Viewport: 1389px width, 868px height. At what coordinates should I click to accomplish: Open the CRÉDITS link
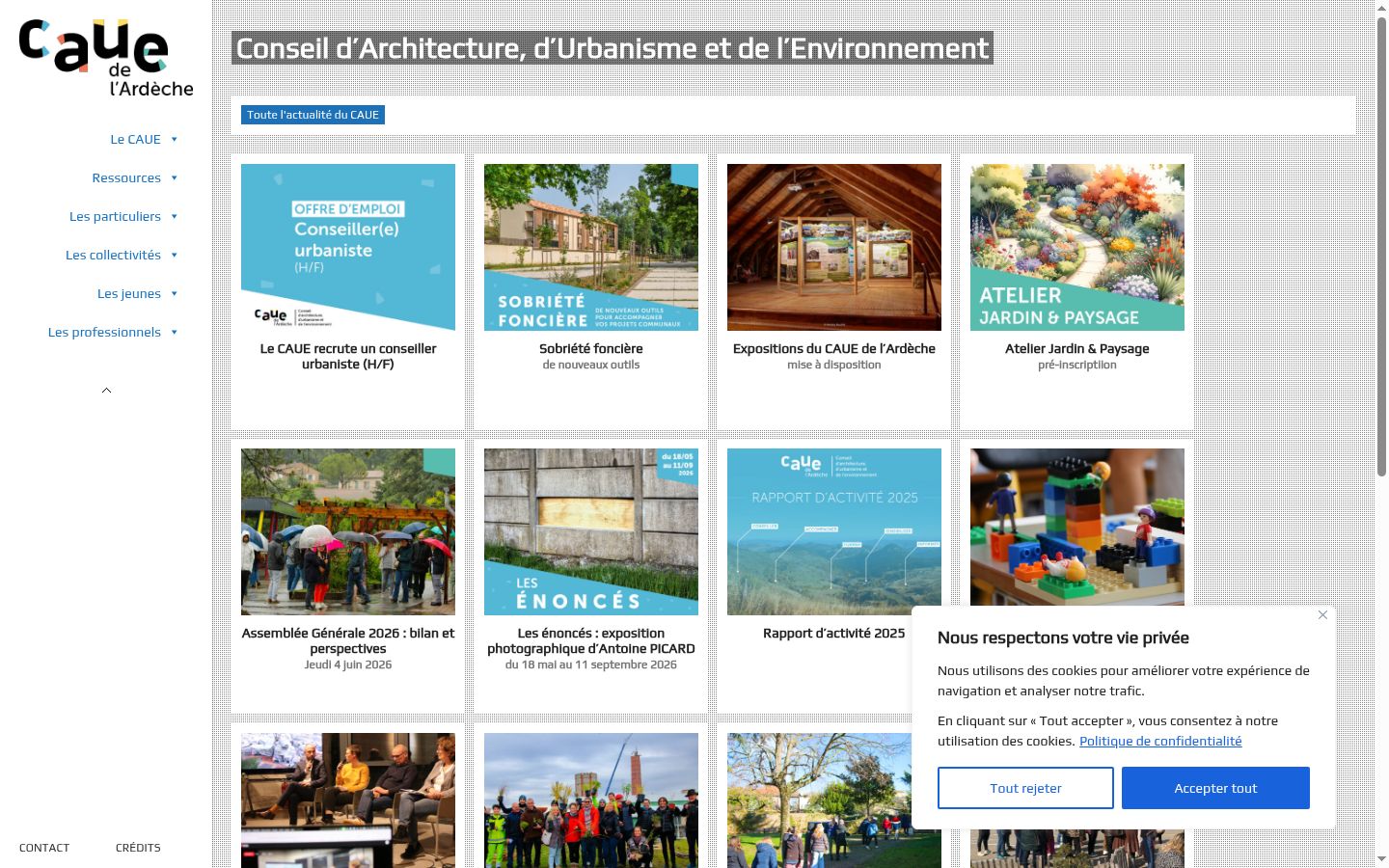(x=138, y=848)
